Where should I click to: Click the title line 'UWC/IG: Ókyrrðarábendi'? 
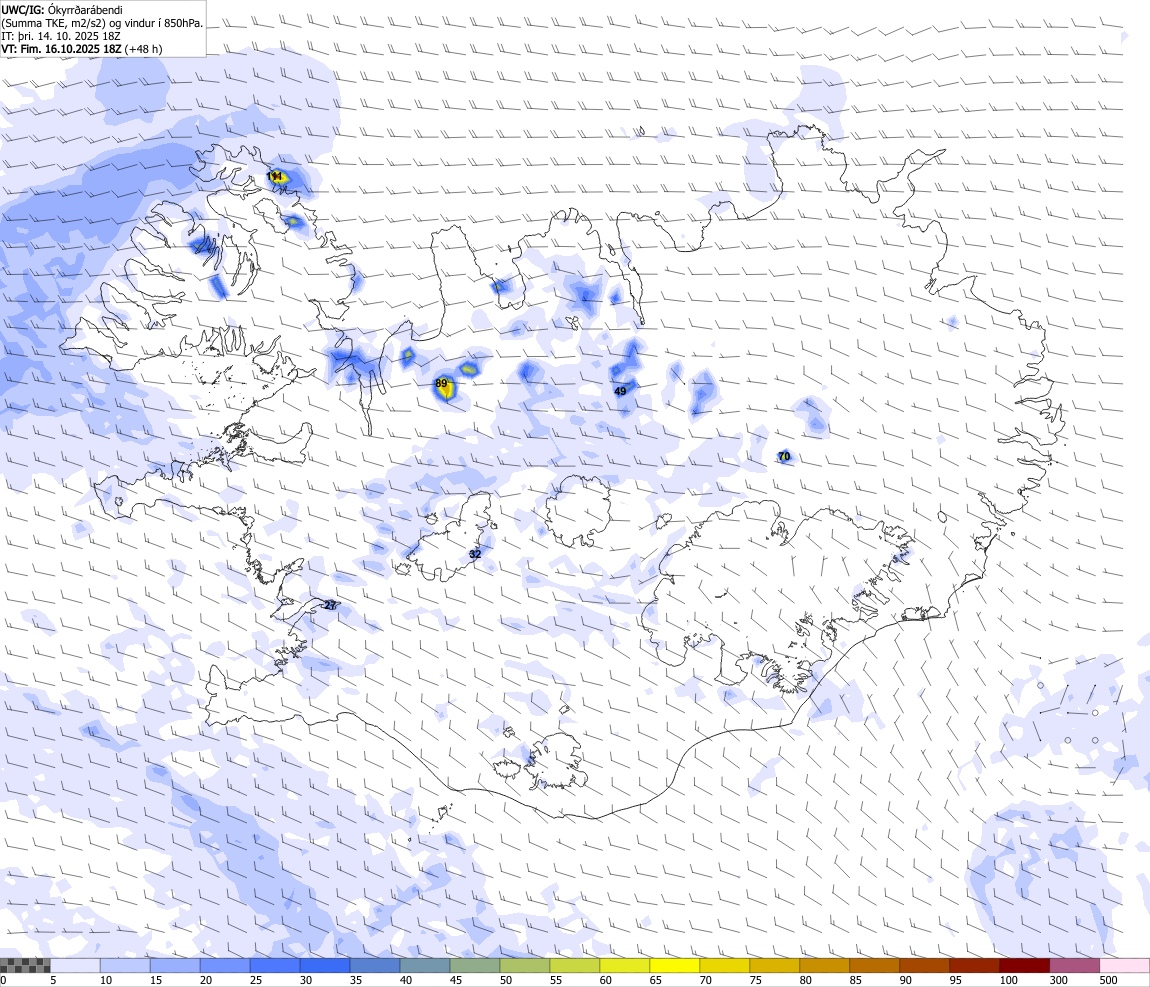click(62, 10)
